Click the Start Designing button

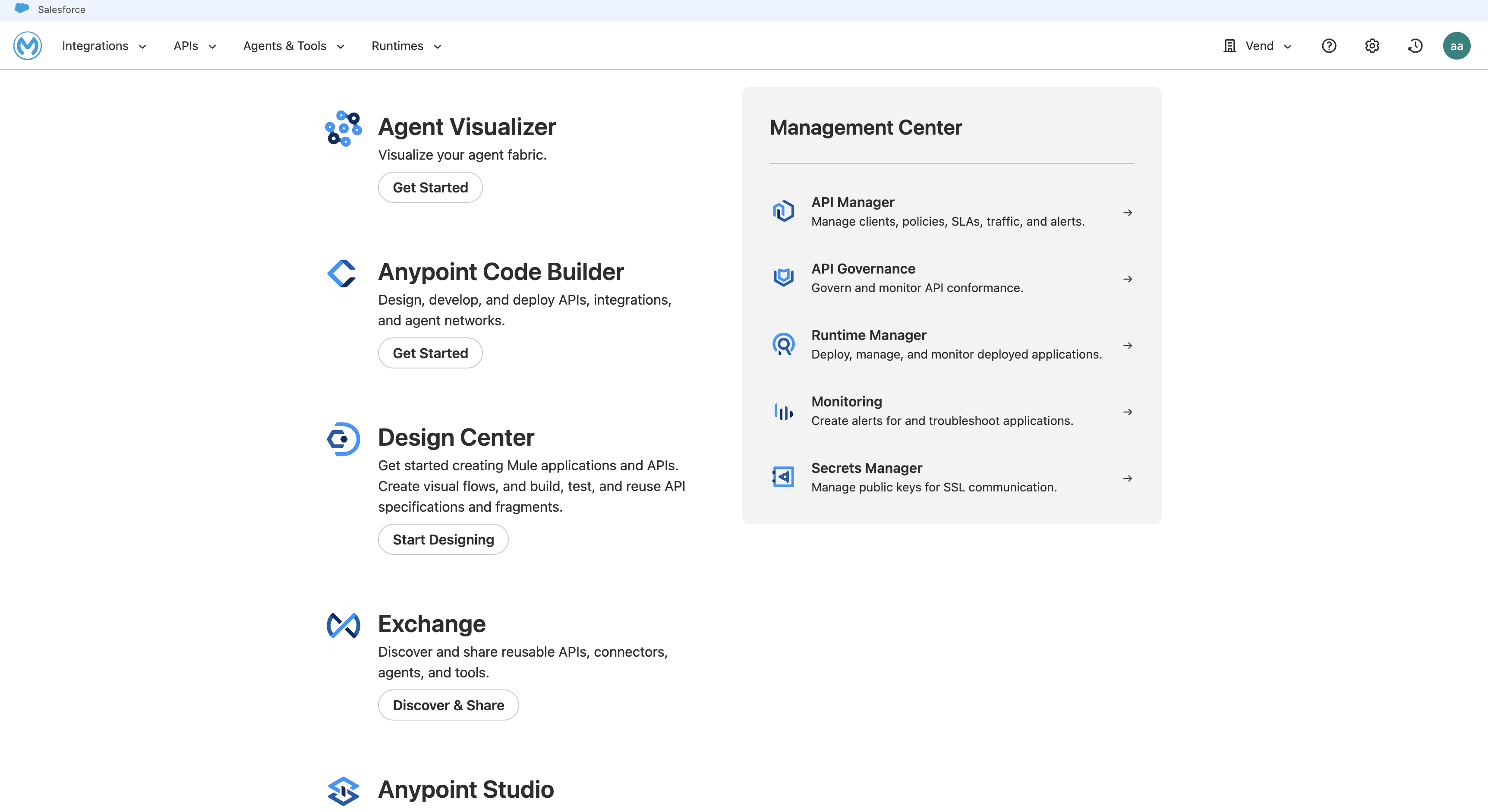point(443,539)
